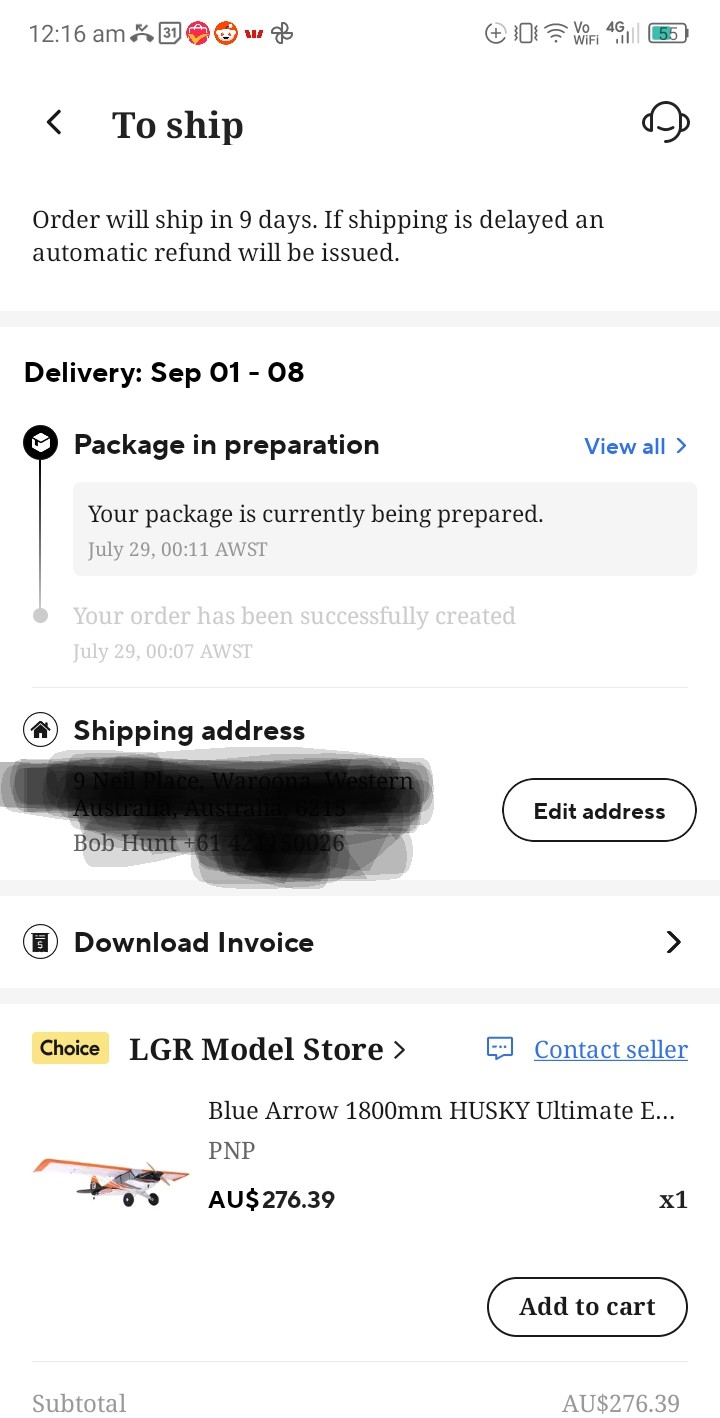Tap the yellow Choice badge
The width and height of the screenshot is (720, 1418).
70,1048
